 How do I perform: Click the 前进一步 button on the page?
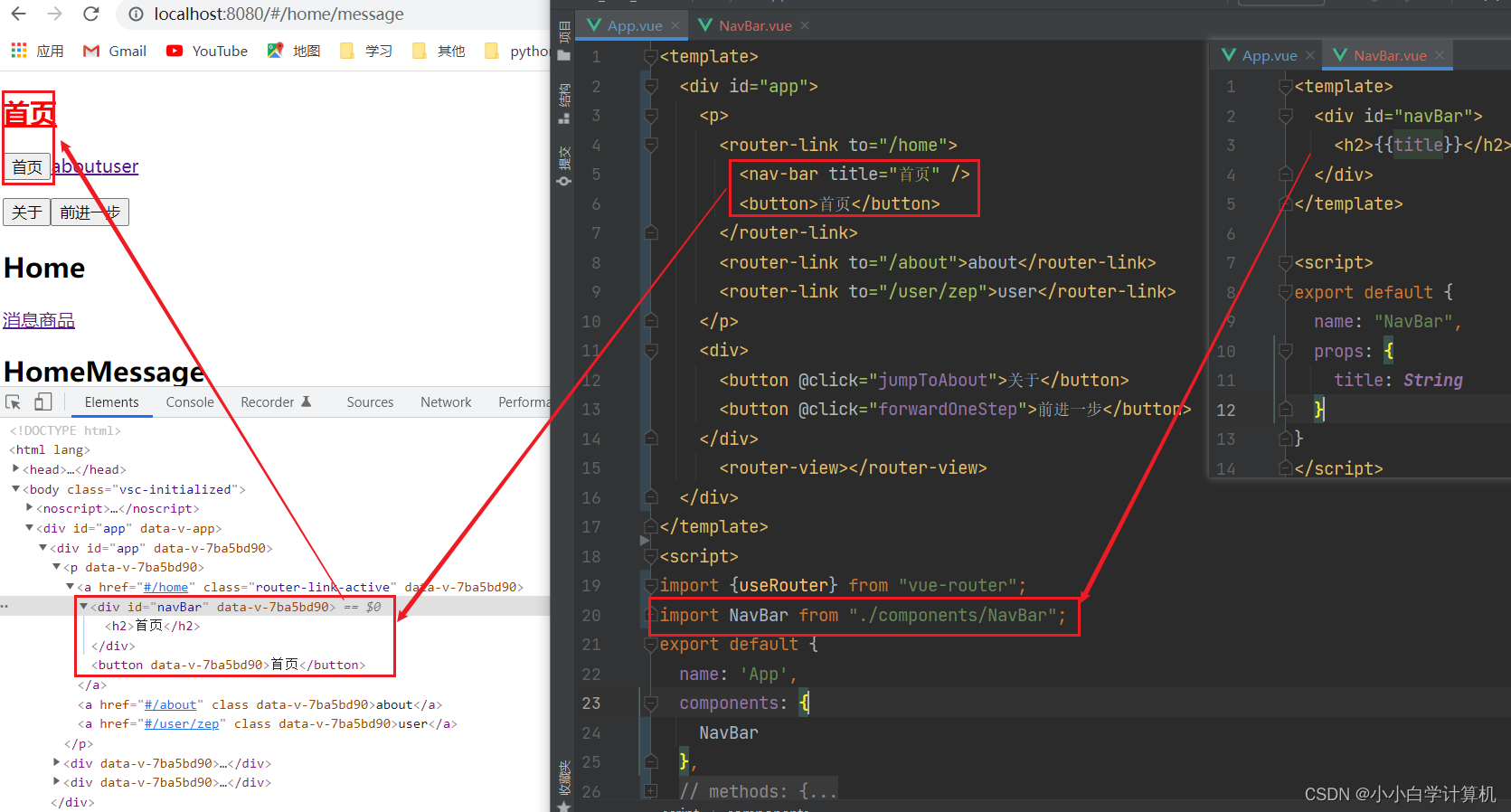point(90,212)
